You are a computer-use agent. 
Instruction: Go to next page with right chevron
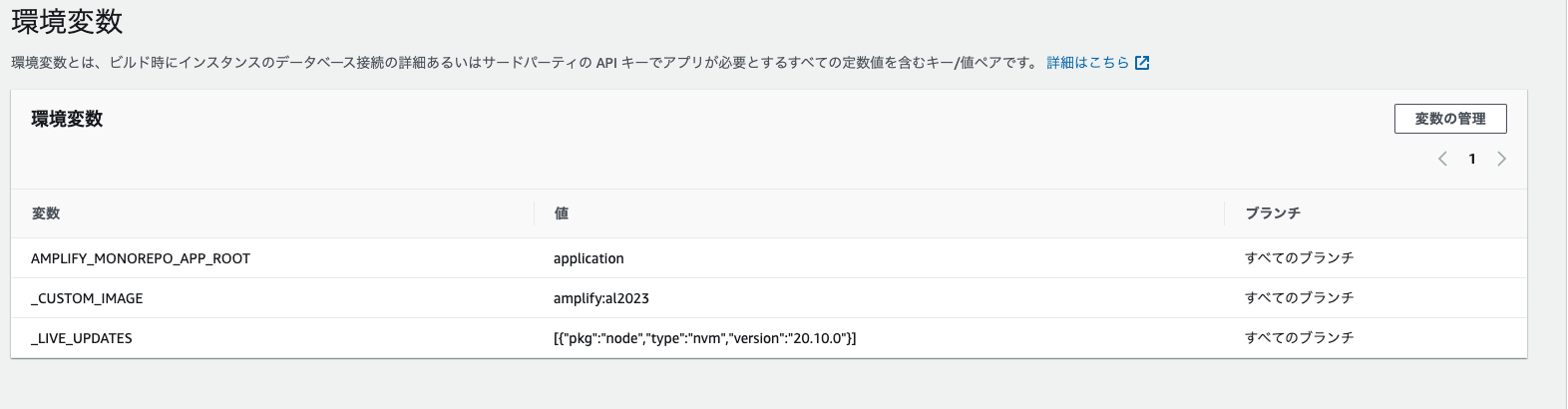pos(1501,159)
